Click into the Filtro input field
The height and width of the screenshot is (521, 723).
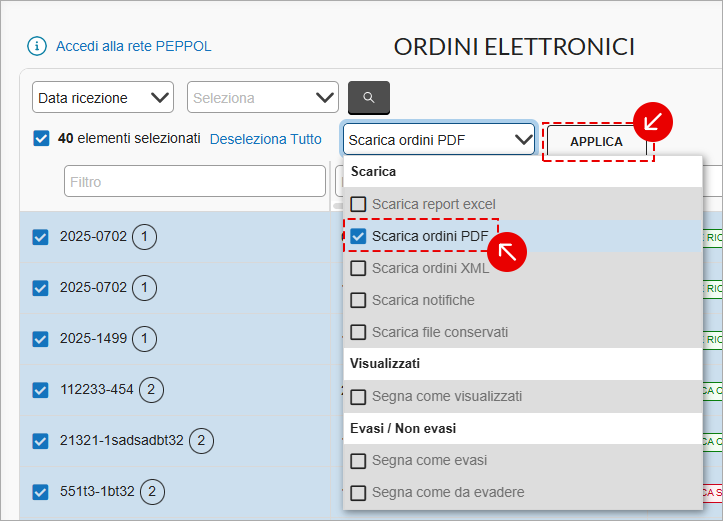[x=195, y=181]
